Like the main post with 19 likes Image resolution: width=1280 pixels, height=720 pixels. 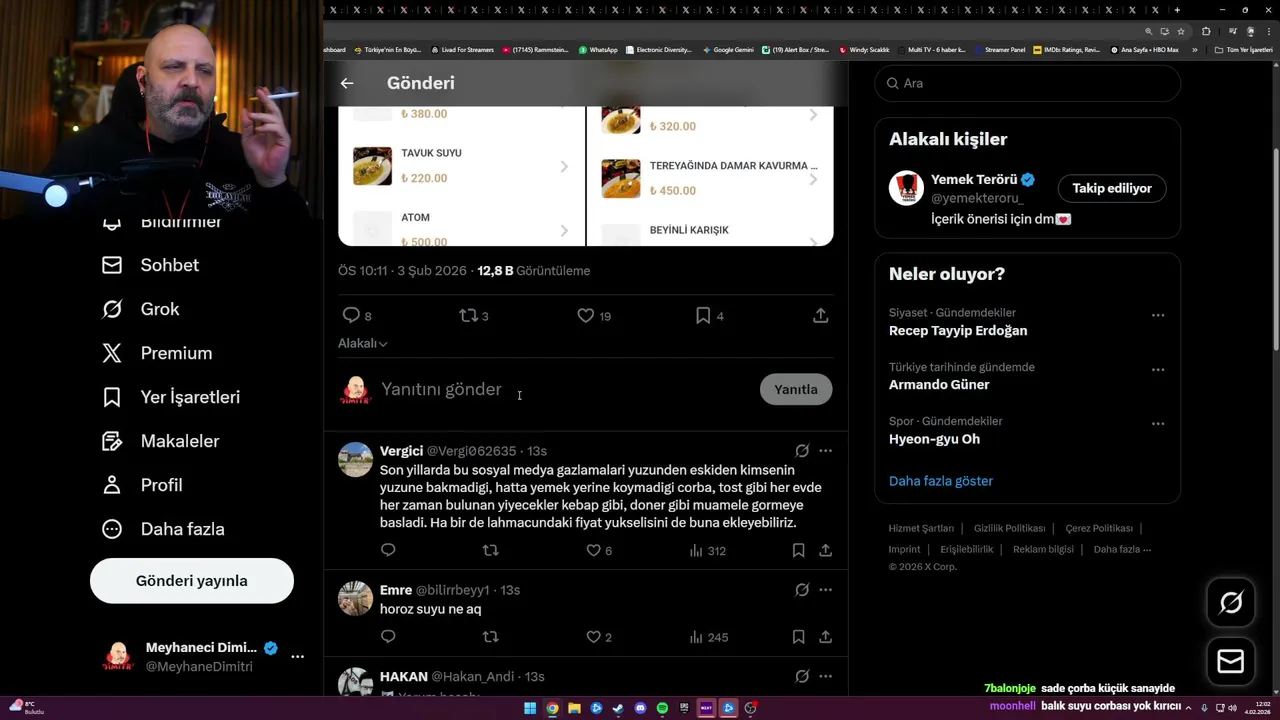[594, 316]
